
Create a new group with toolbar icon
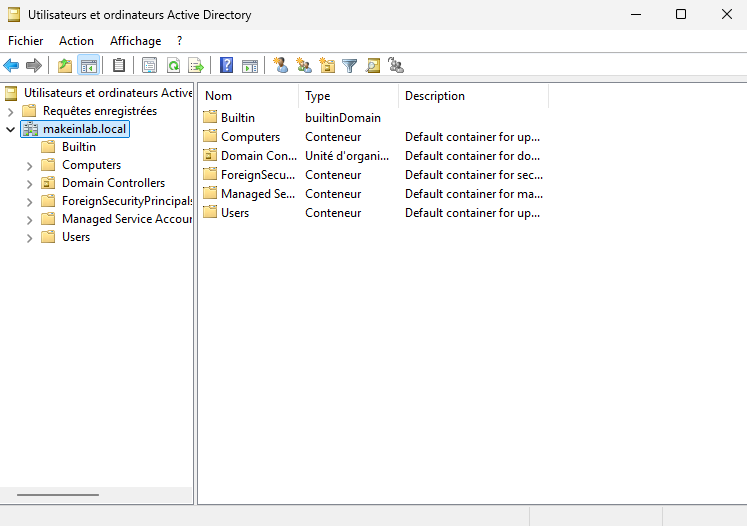[x=304, y=66]
